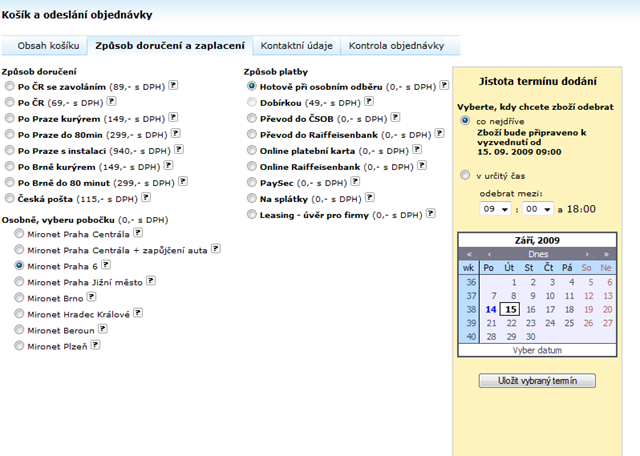
Task: Open info icon for Na splátky
Action: 370,198
